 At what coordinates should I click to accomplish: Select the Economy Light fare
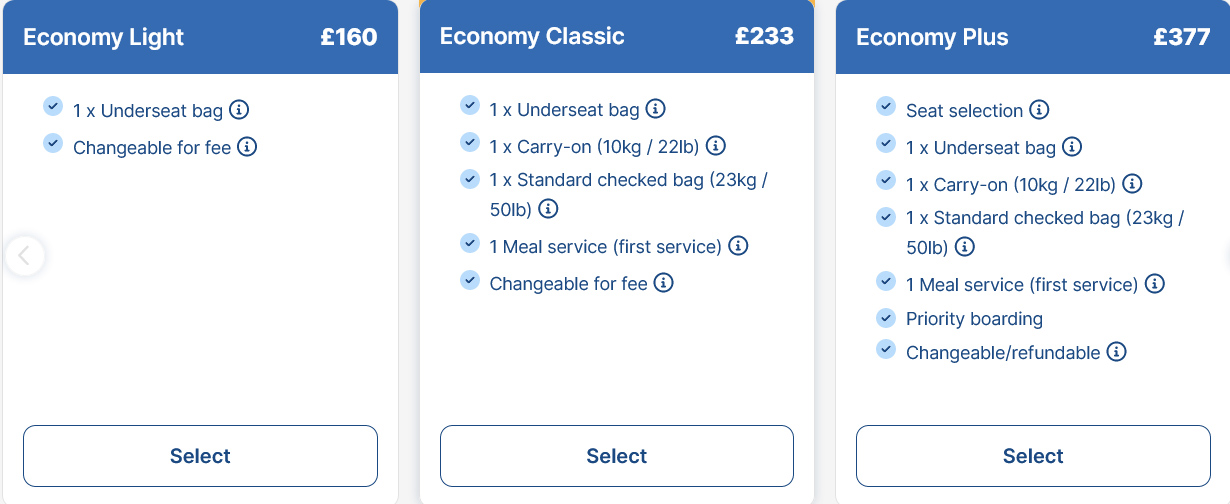[200, 456]
